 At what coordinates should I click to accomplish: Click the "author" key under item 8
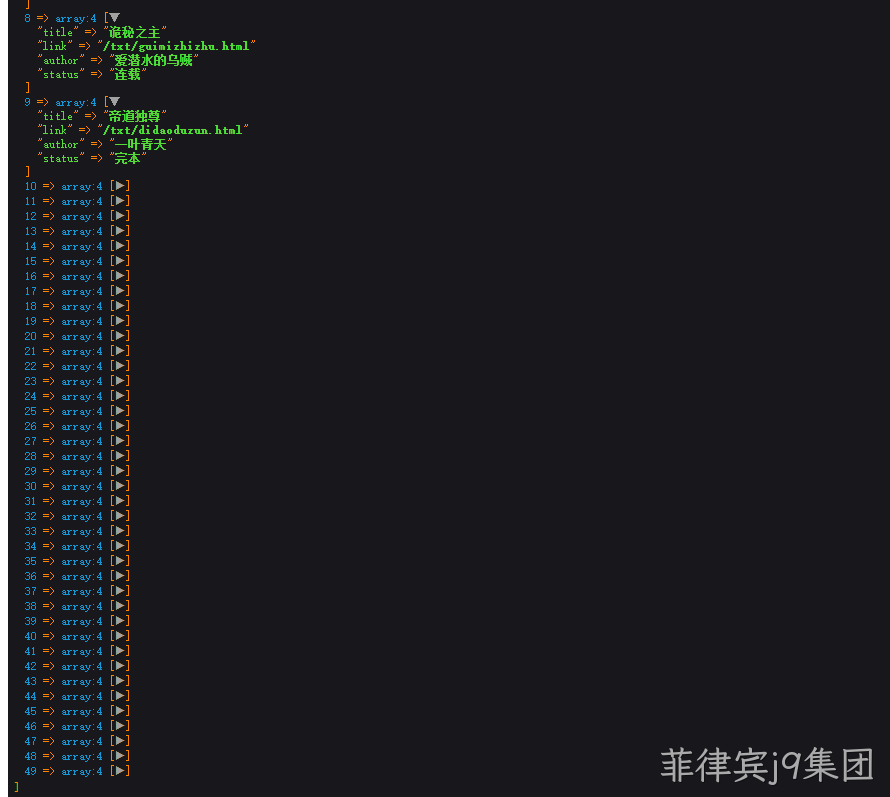click(61, 60)
